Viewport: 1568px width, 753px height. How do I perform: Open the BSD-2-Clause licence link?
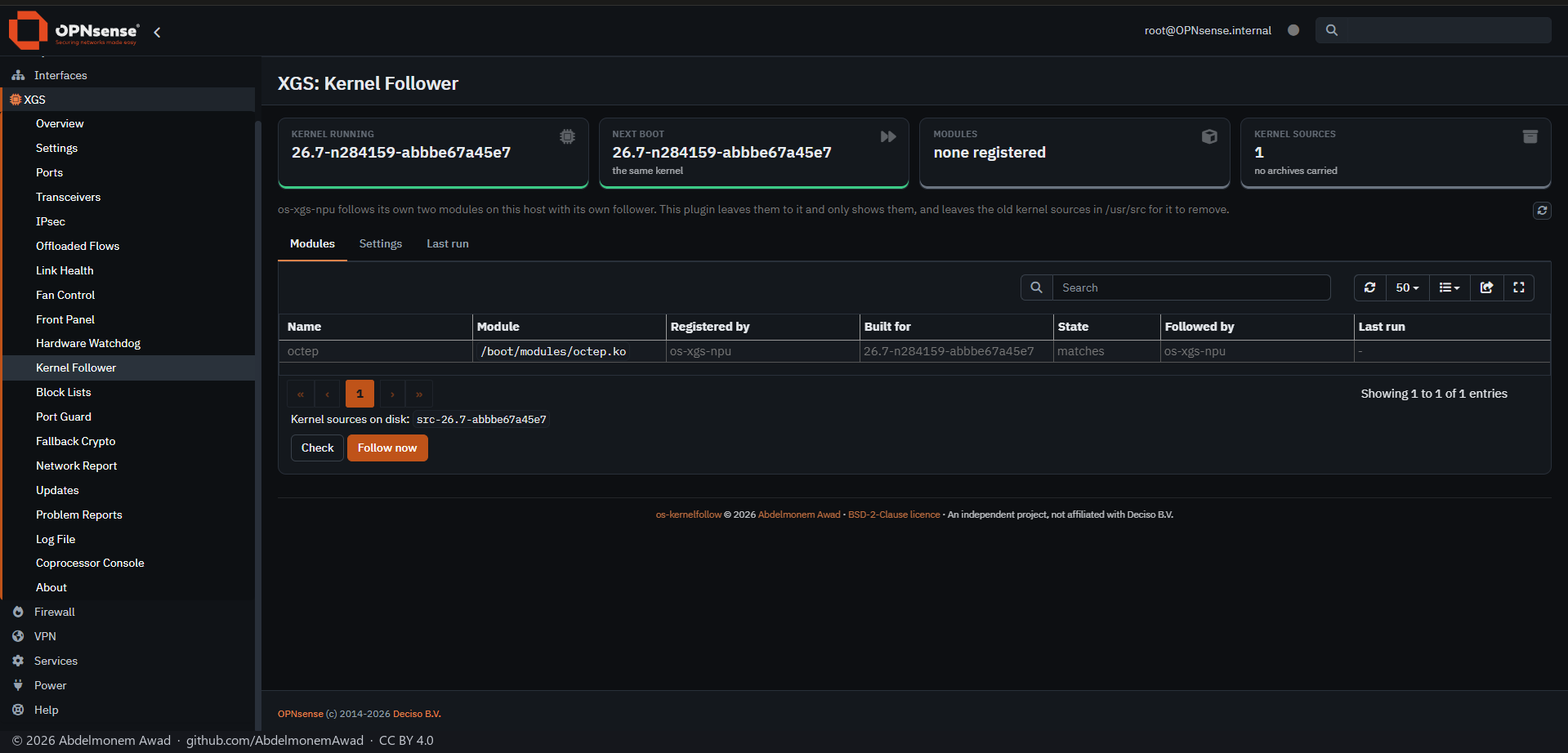(x=894, y=515)
